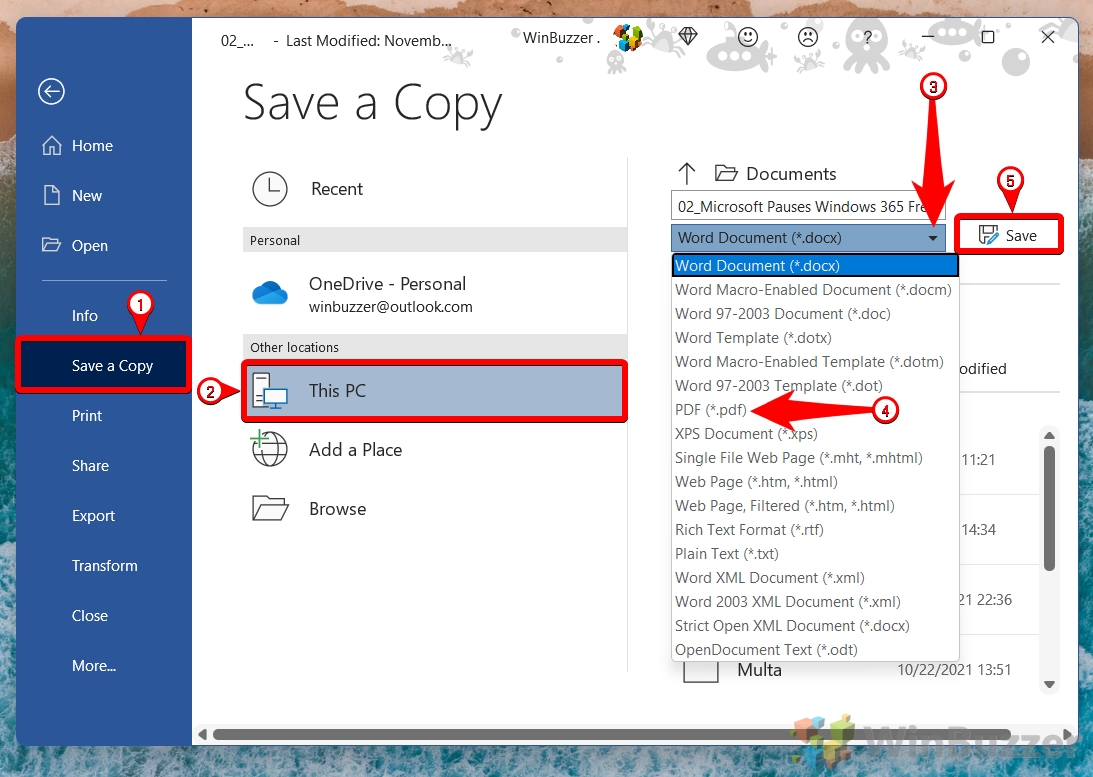This screenshot has height=777, width=1093.
Task: Select the Recent files clock icon
Action: pos(270,188)
